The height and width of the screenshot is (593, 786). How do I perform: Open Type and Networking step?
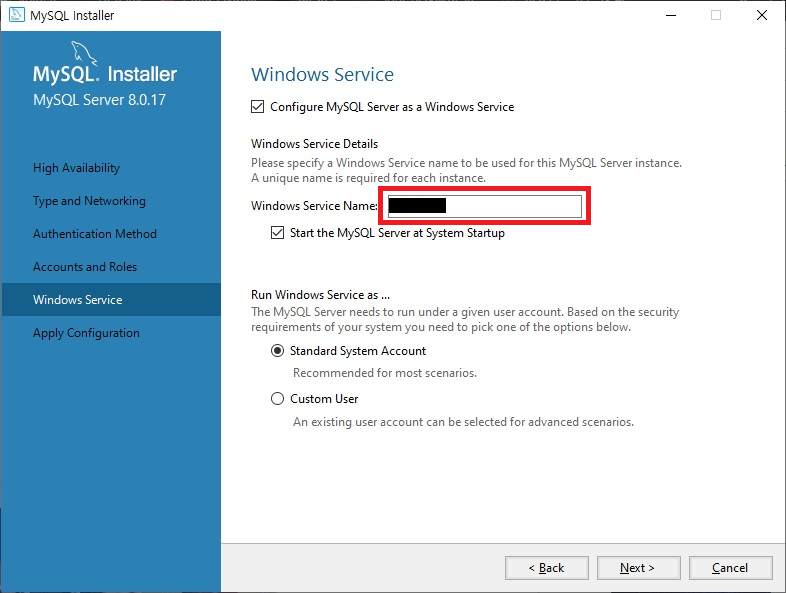(89, 201)
